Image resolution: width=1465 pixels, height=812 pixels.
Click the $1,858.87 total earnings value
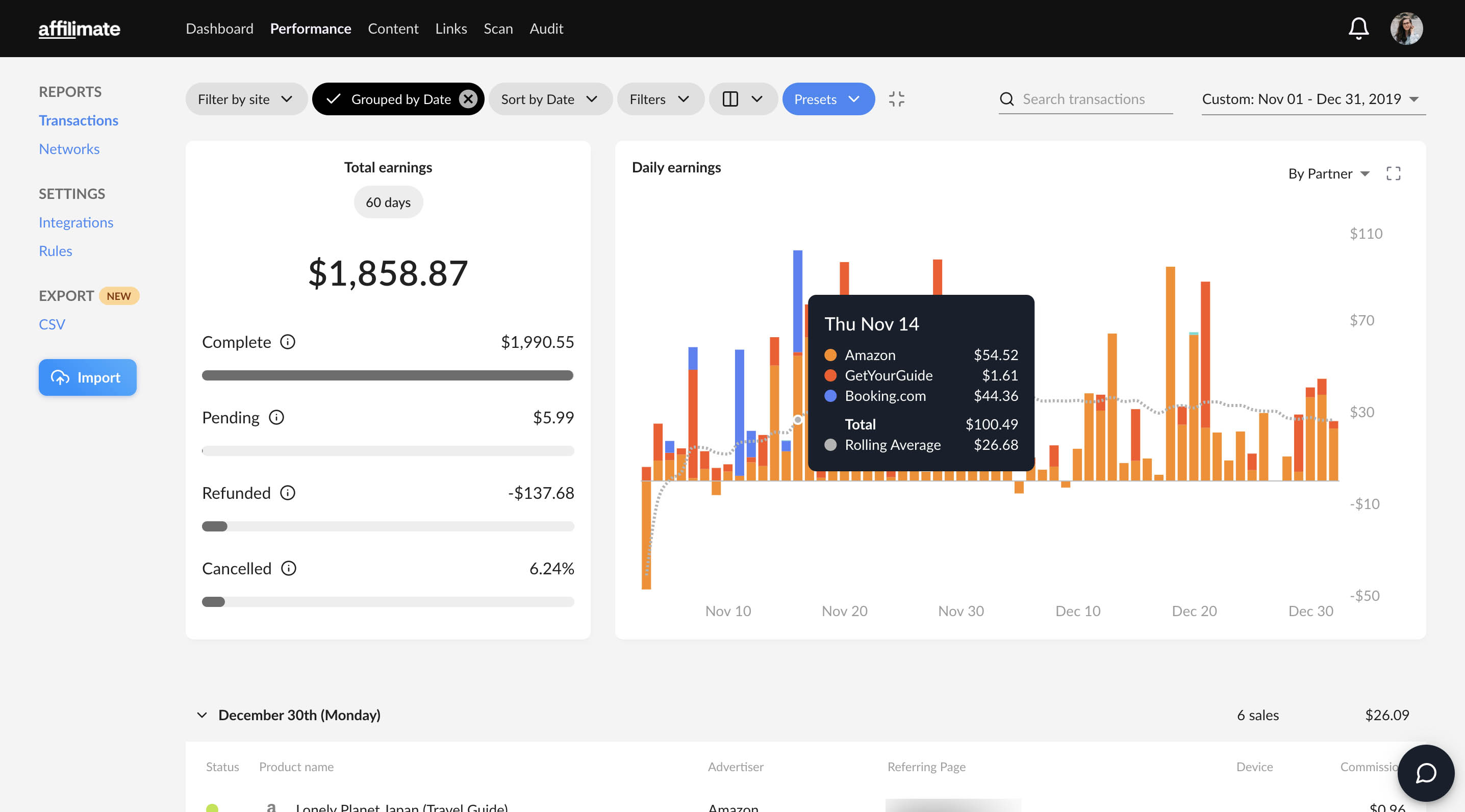click(388, 272)
